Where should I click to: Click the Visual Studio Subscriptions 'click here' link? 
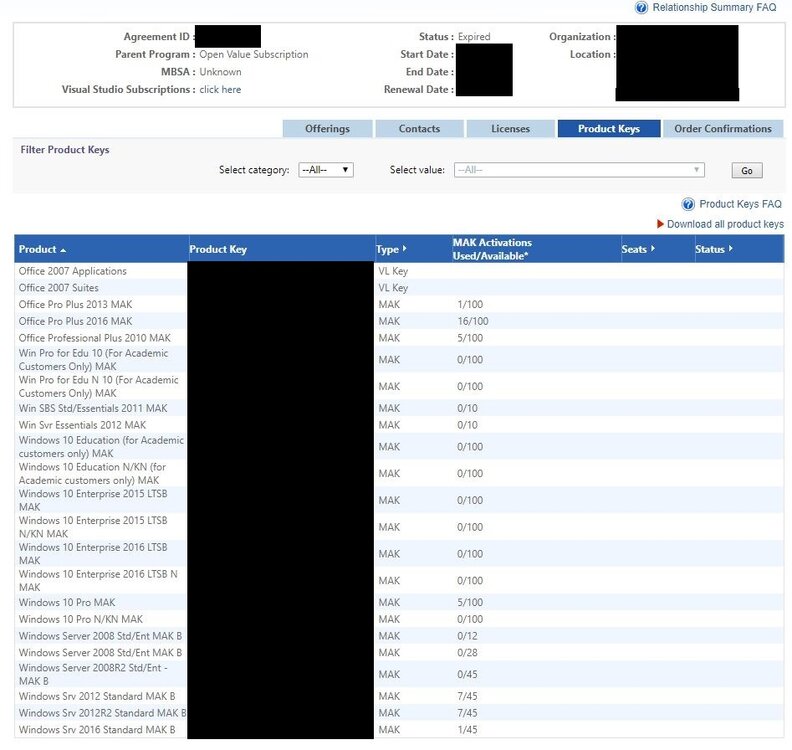point(220,89)
